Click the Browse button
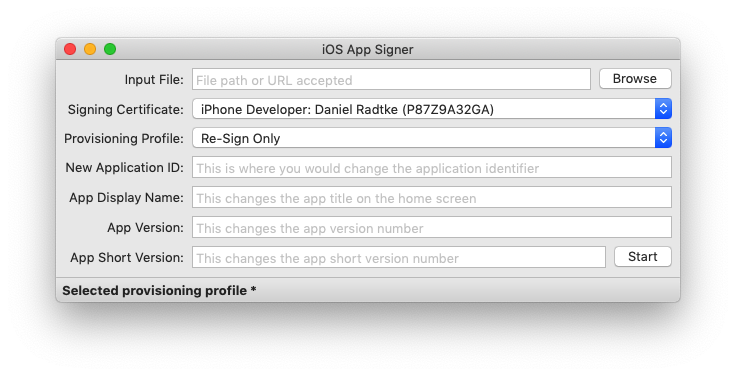The width and height of the screenshot is (736, 376). click(635, 79)
